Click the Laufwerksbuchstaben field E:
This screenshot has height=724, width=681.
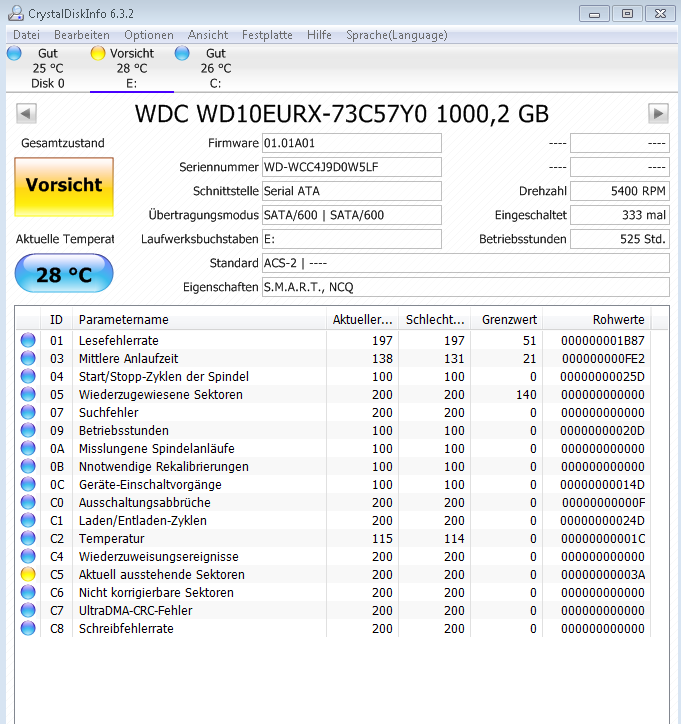click(352, 239)
